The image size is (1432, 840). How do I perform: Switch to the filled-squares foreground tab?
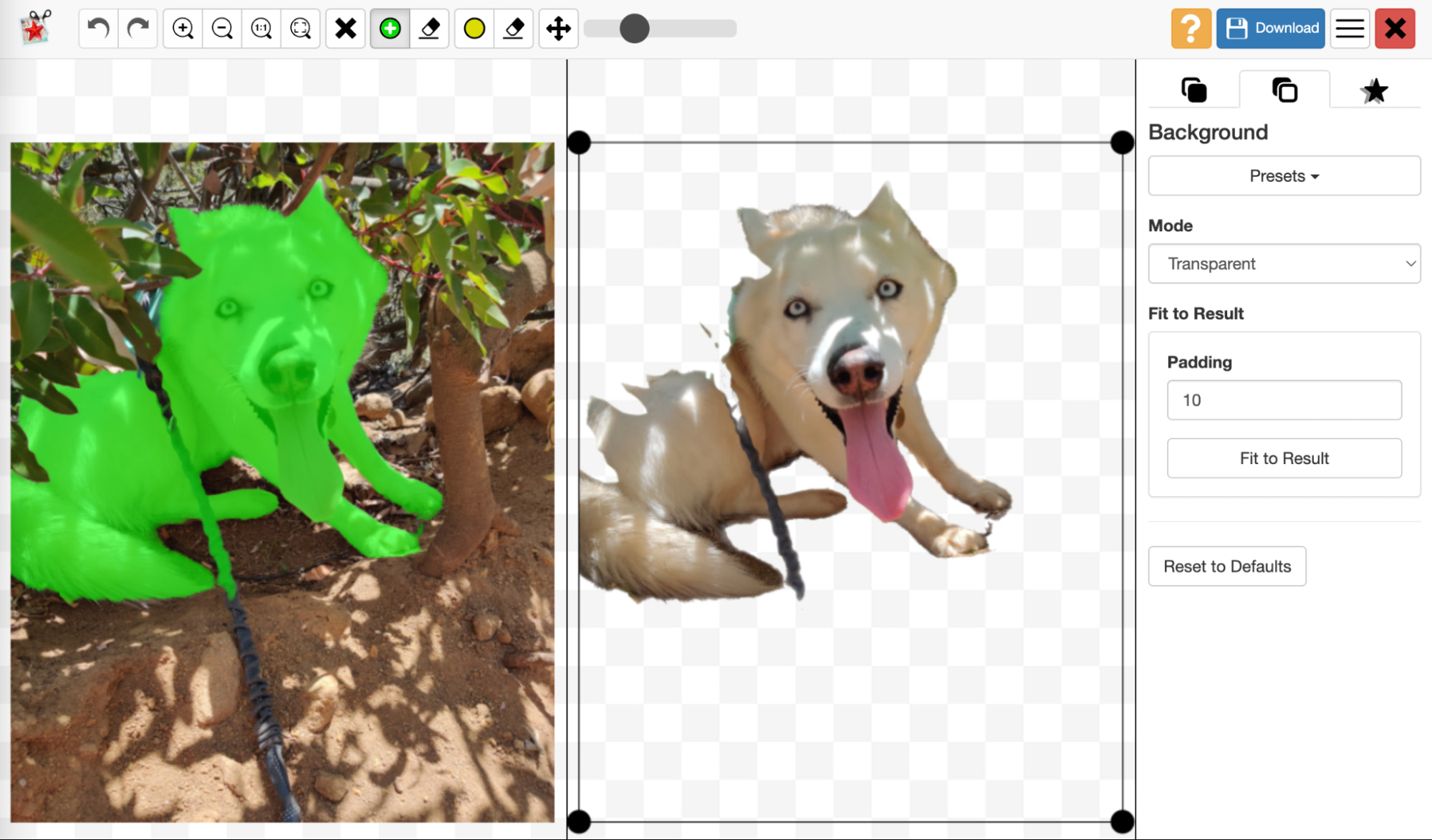(x=1193, y=91)
